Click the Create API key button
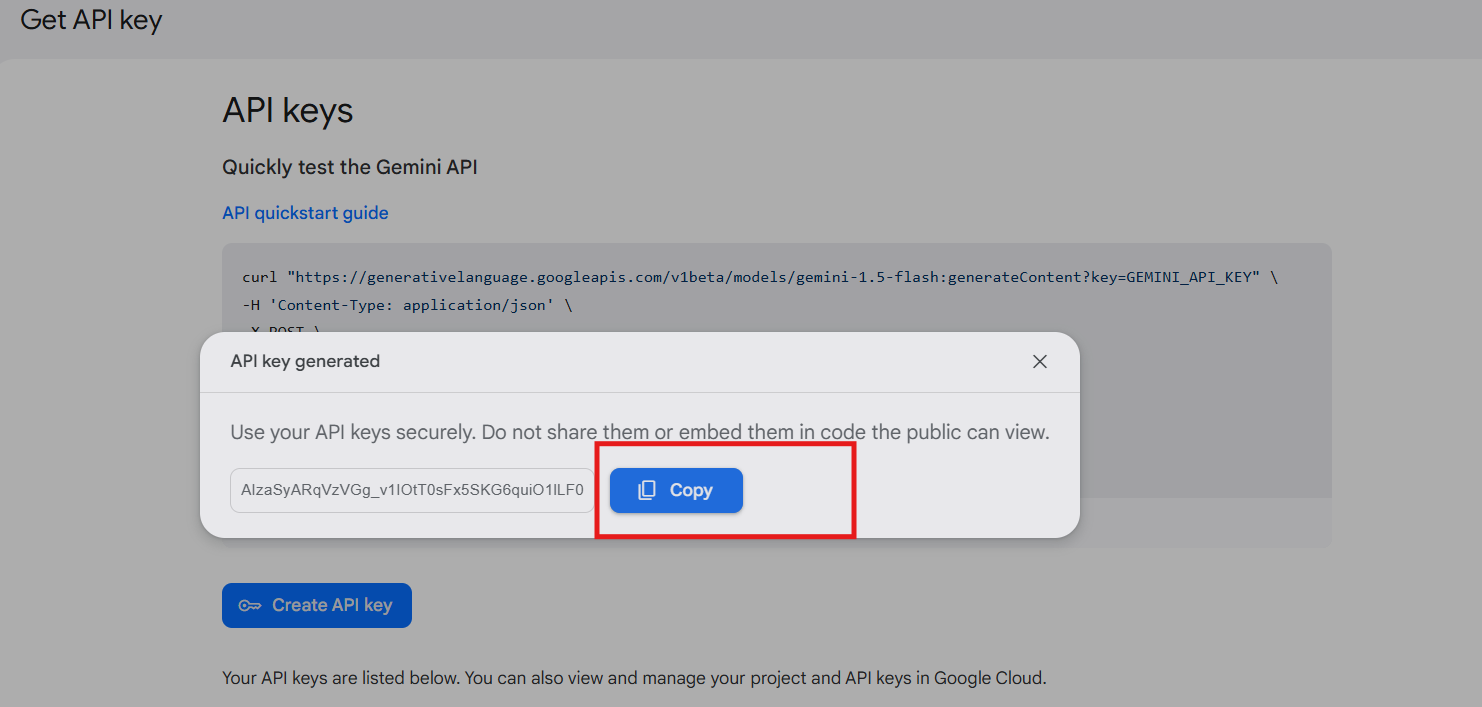Viewport: 1482px width, 707px height. point(317,605)
